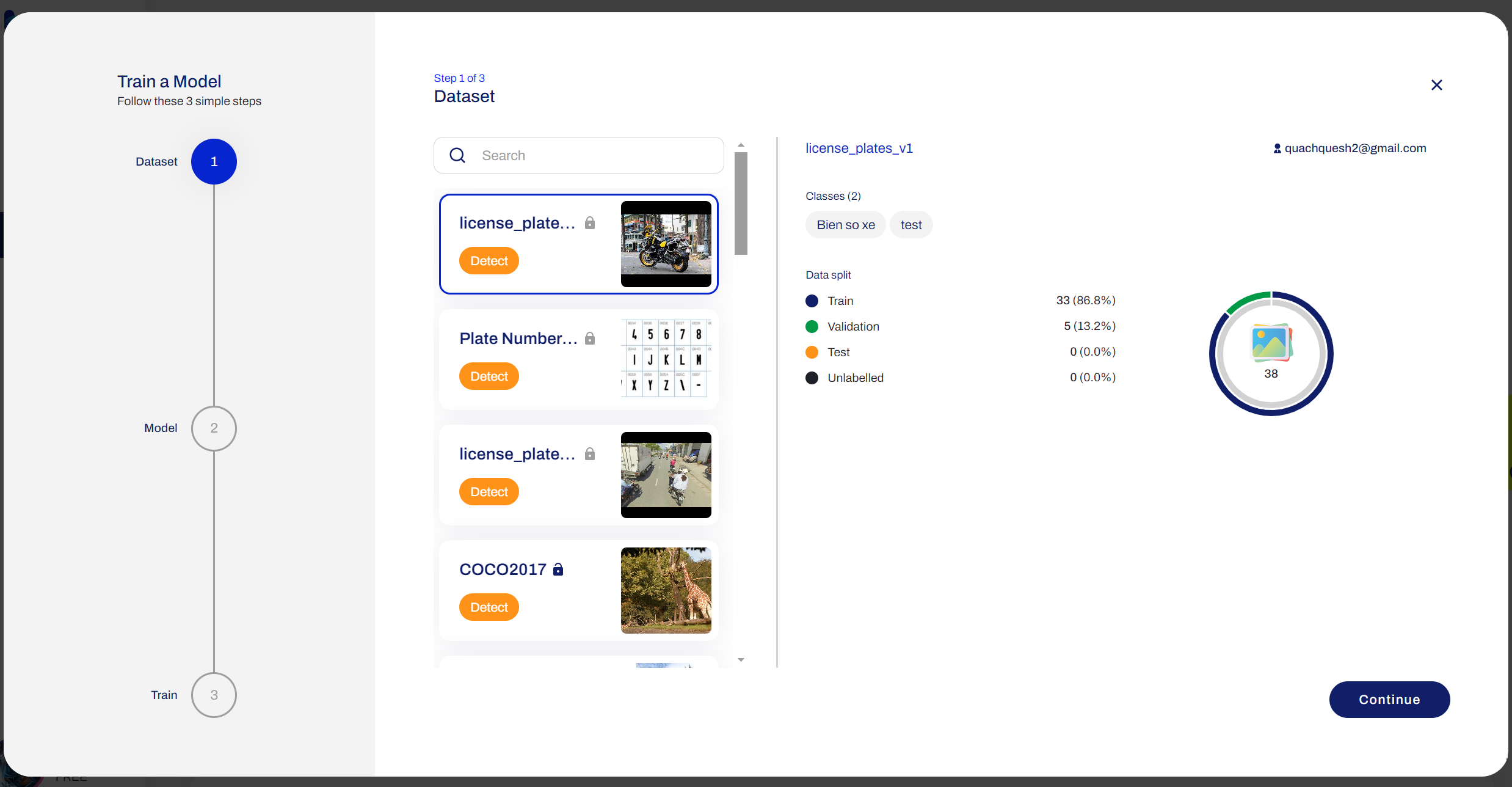Click the lock icon on license_plates dataset
This screenshot has width=1512, height=787.
click(x=591, y=222)
